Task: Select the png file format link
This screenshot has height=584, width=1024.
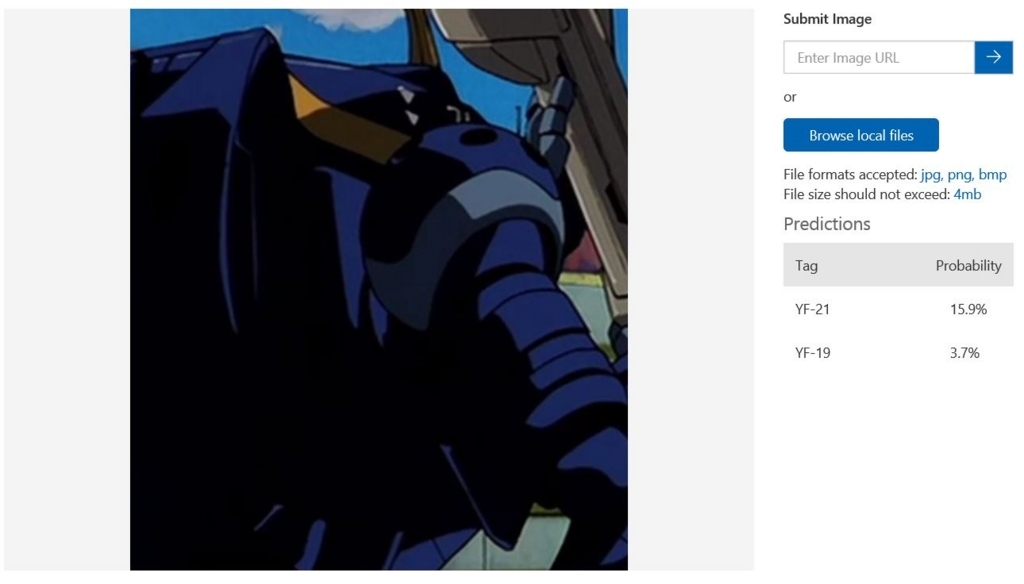Action: click(x=961, y=174)
